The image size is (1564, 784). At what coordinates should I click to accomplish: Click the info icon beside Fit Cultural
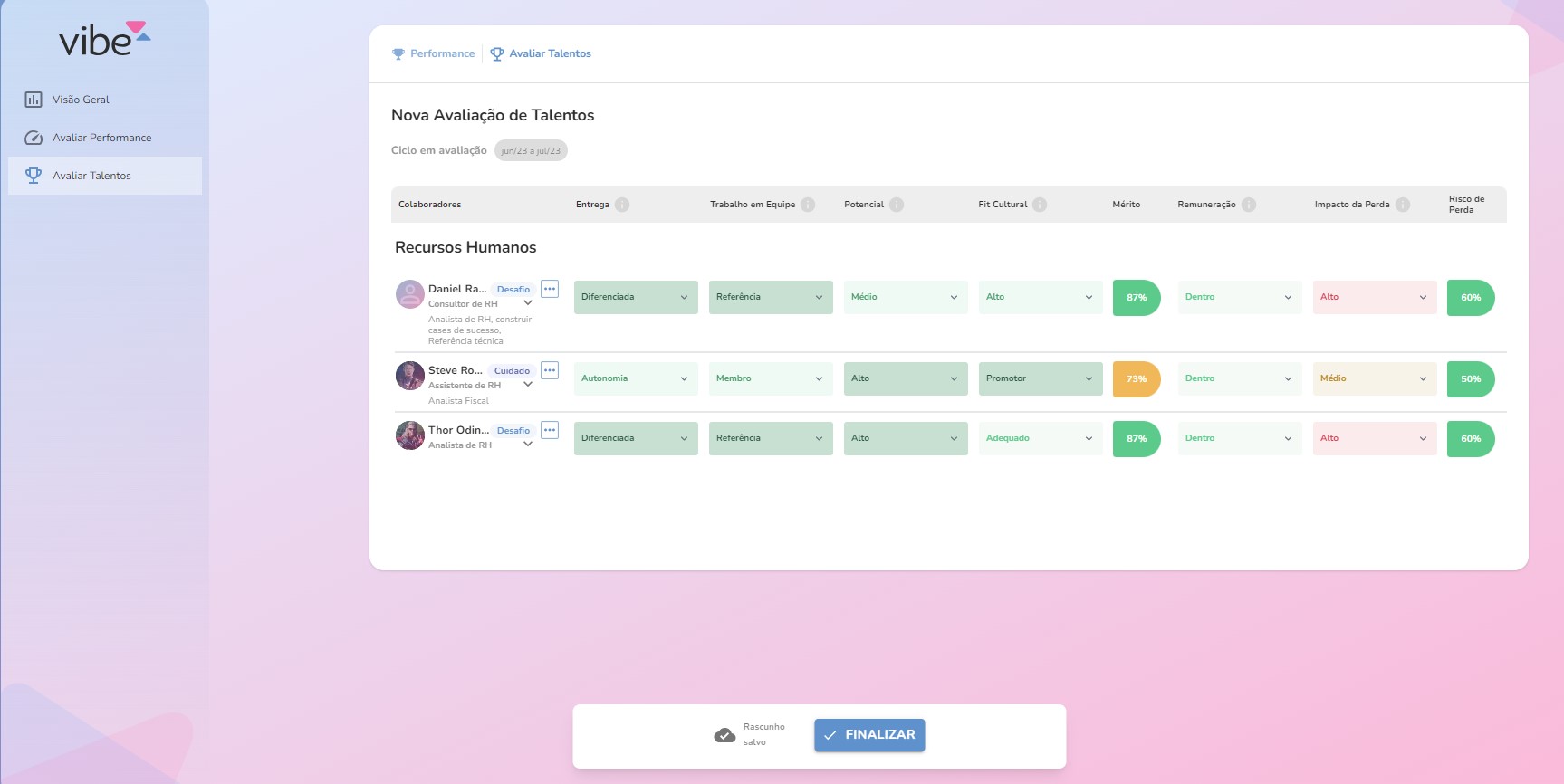(1040, 205)
